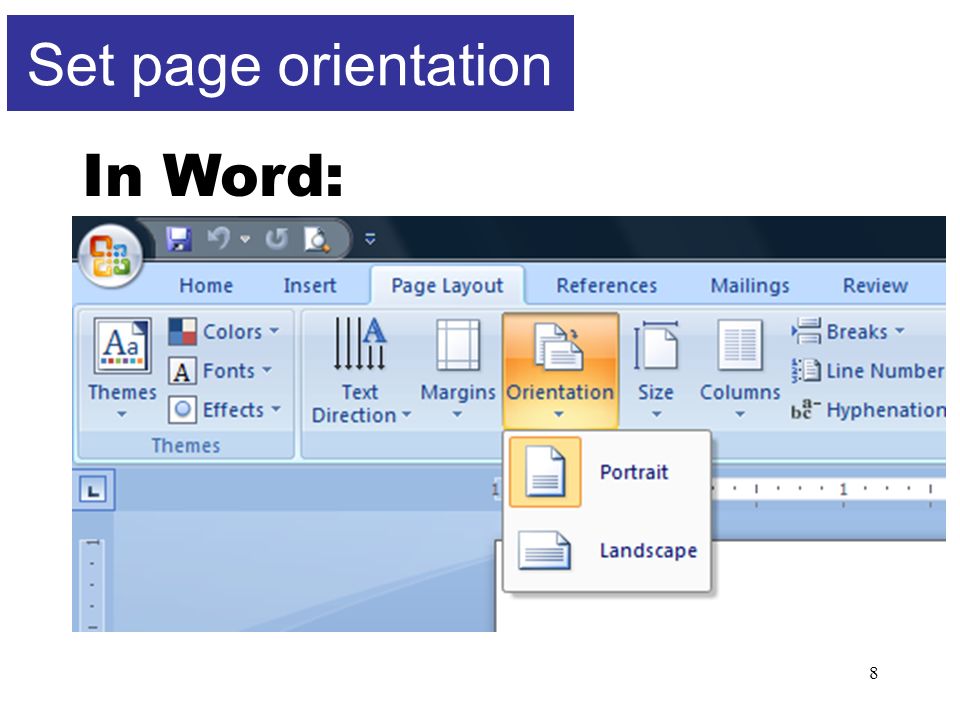This screenshot has height=720, width=960.
Task: Open the Fonts dropdown
Action: [x=237, y=370]
